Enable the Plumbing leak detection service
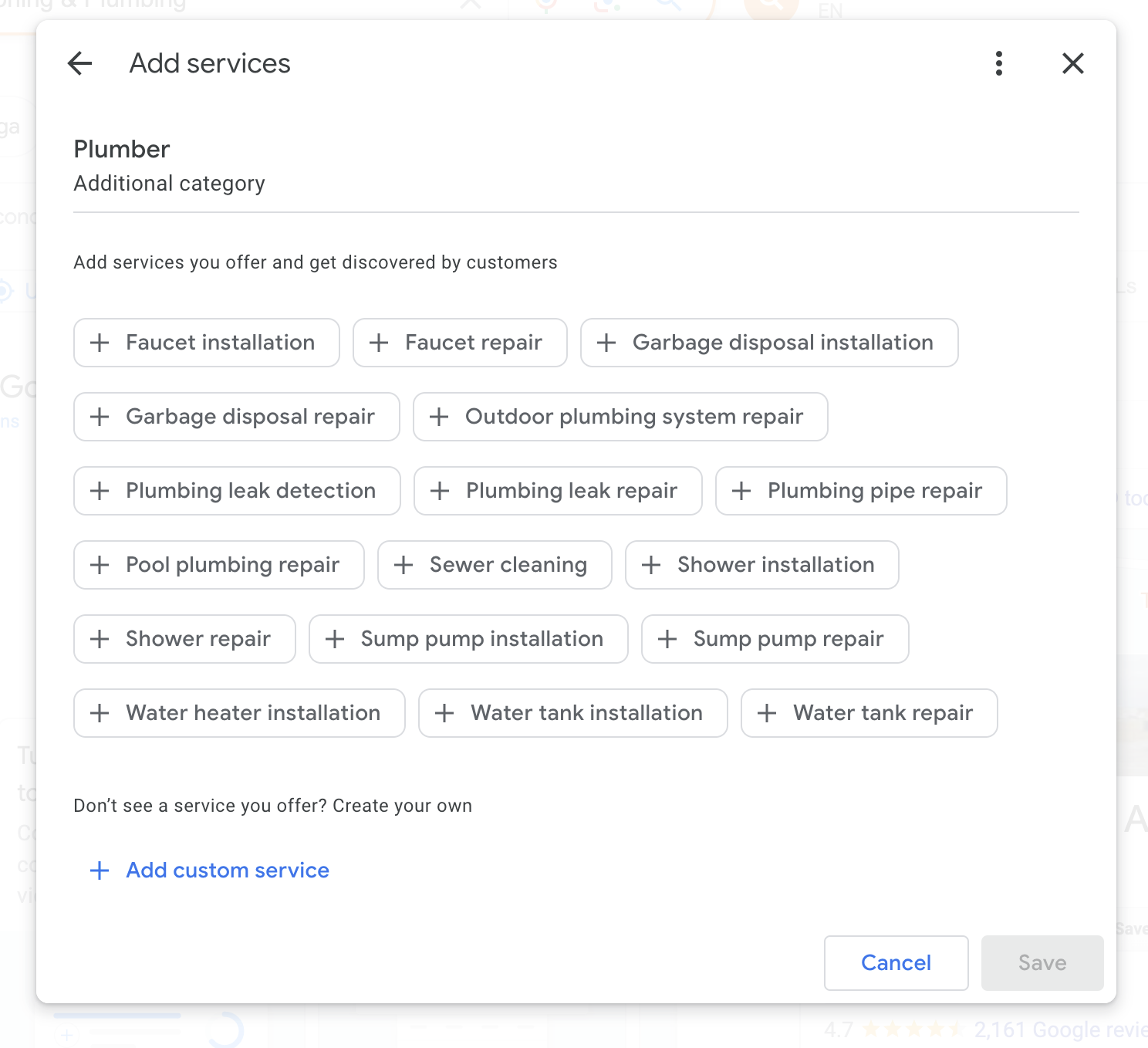The height and width of the screenshot is (1048, 1148). [x=237, y=491]
